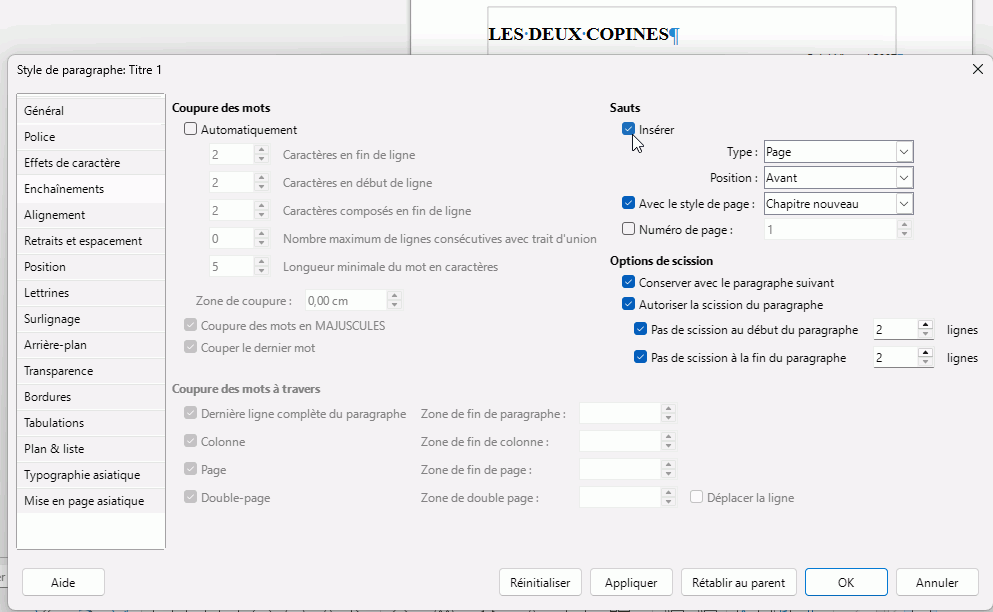The width and height of the screenshot is (993, 612).
Task: Toggle Numéro de page checkbox
Action: click(629, 229)
